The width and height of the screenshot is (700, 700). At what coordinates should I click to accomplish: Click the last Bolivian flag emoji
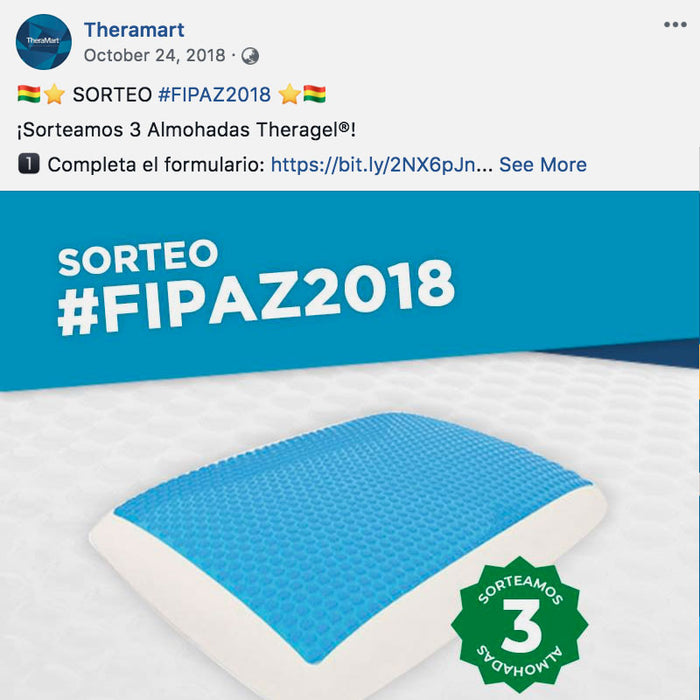pyautogui.click(x=315, y=94)
